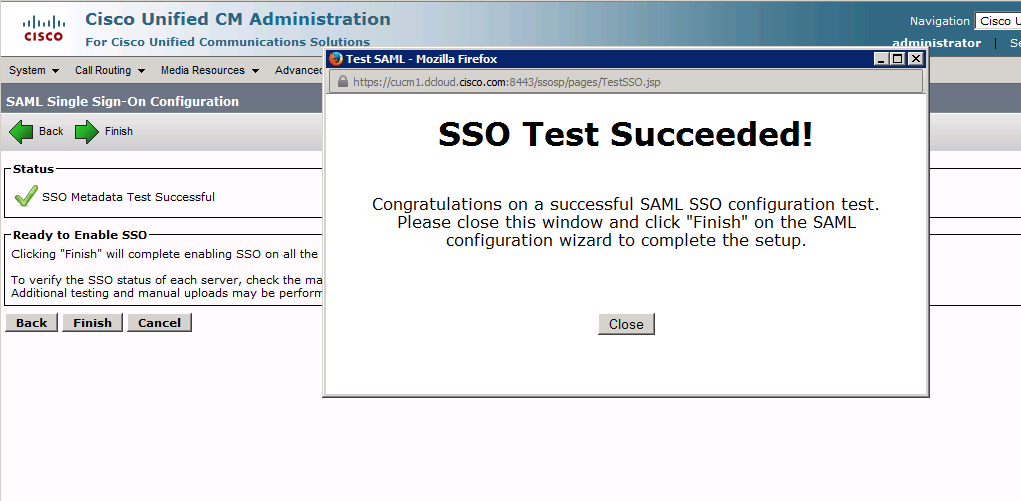
Task: Click the administrator user link
Action: (936, 43)
